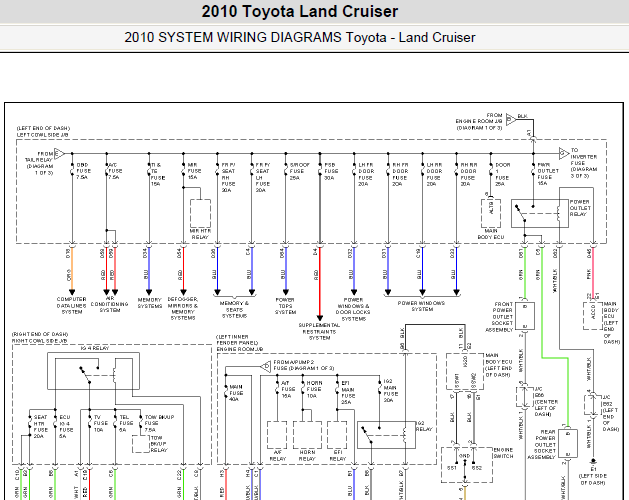The image size is (629, 500).
Task: Select the orange ORG wire to computer data lines
Action: [72, 268]
